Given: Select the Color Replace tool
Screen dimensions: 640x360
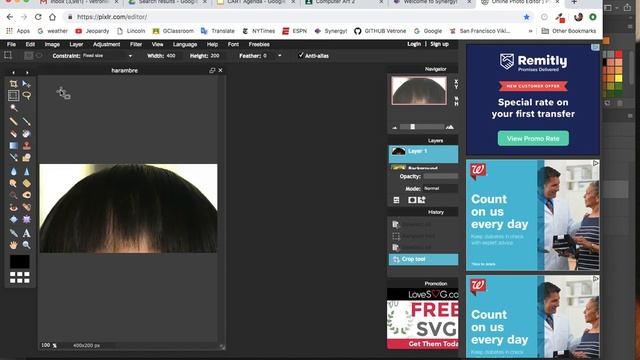Looking at the screenshot, I should 13,158.
